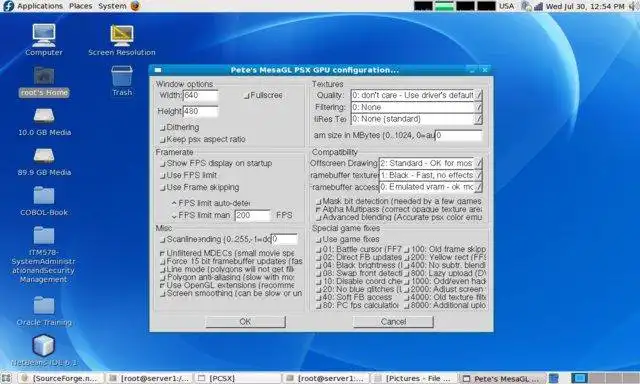Toggle Scanline blending checkbox

162,240
